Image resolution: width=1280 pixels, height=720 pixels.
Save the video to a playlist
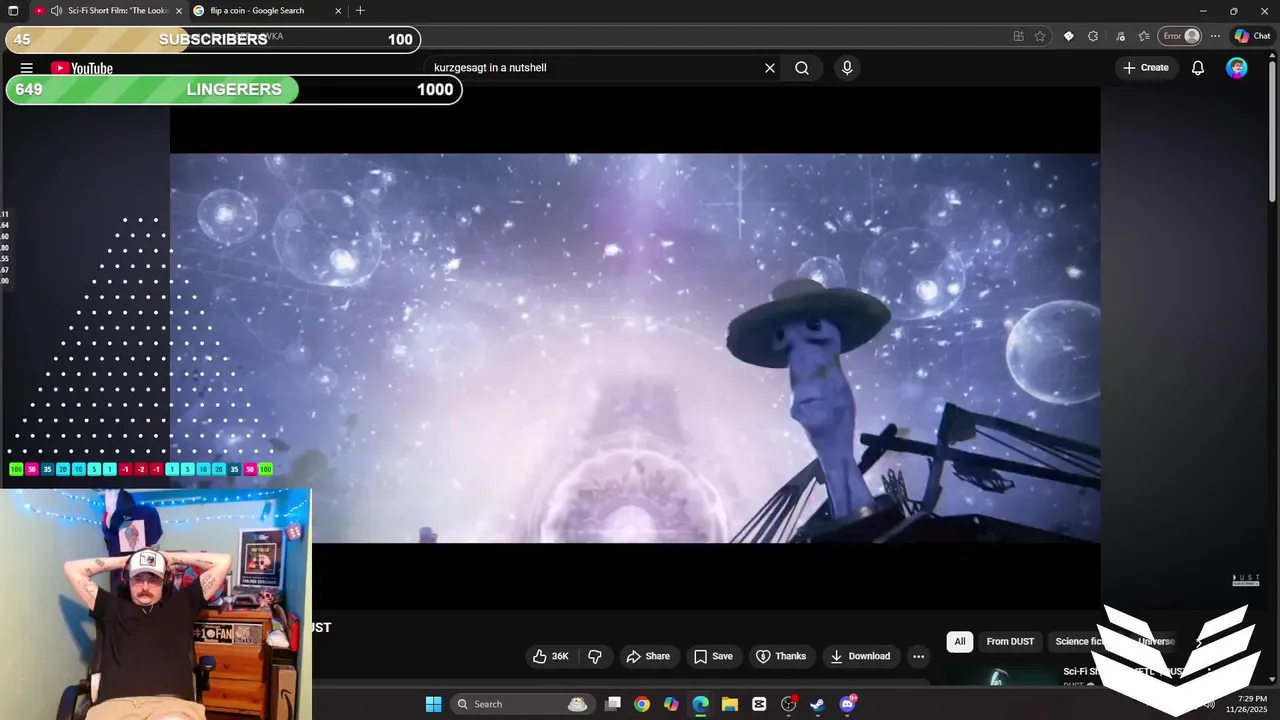coord(713,656)
